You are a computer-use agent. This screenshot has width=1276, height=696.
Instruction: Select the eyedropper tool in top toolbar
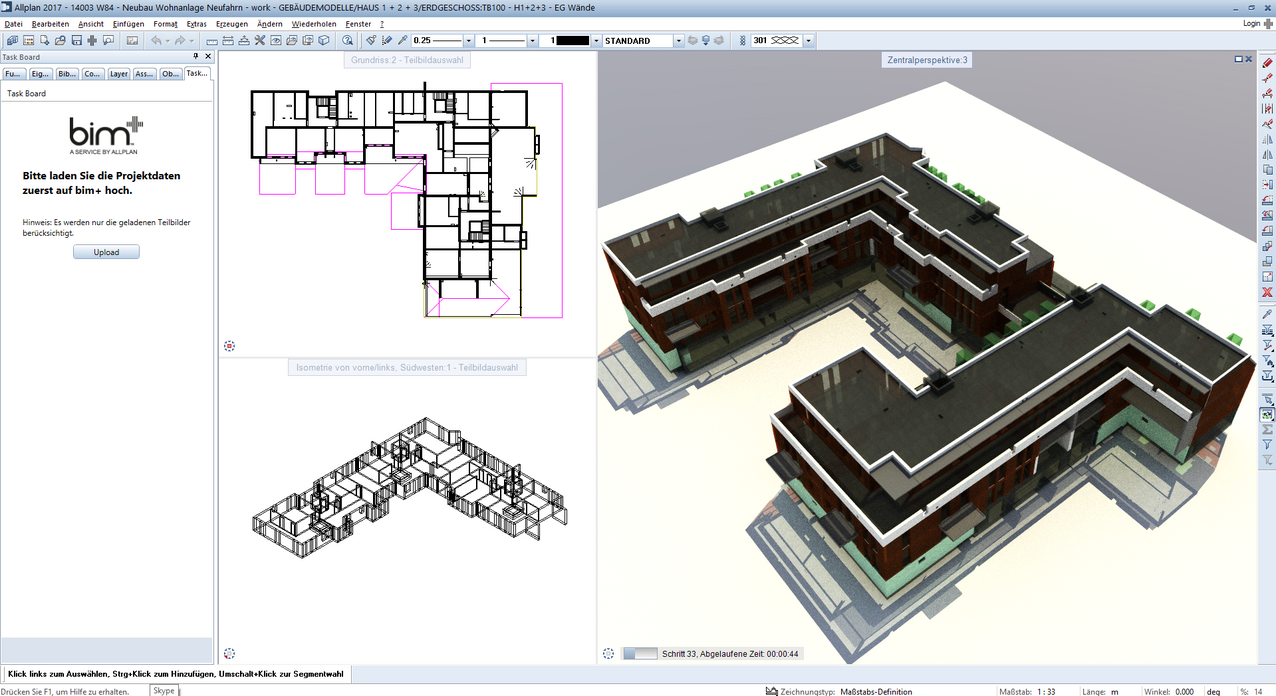pyautogui.click(x=403, y=41)
